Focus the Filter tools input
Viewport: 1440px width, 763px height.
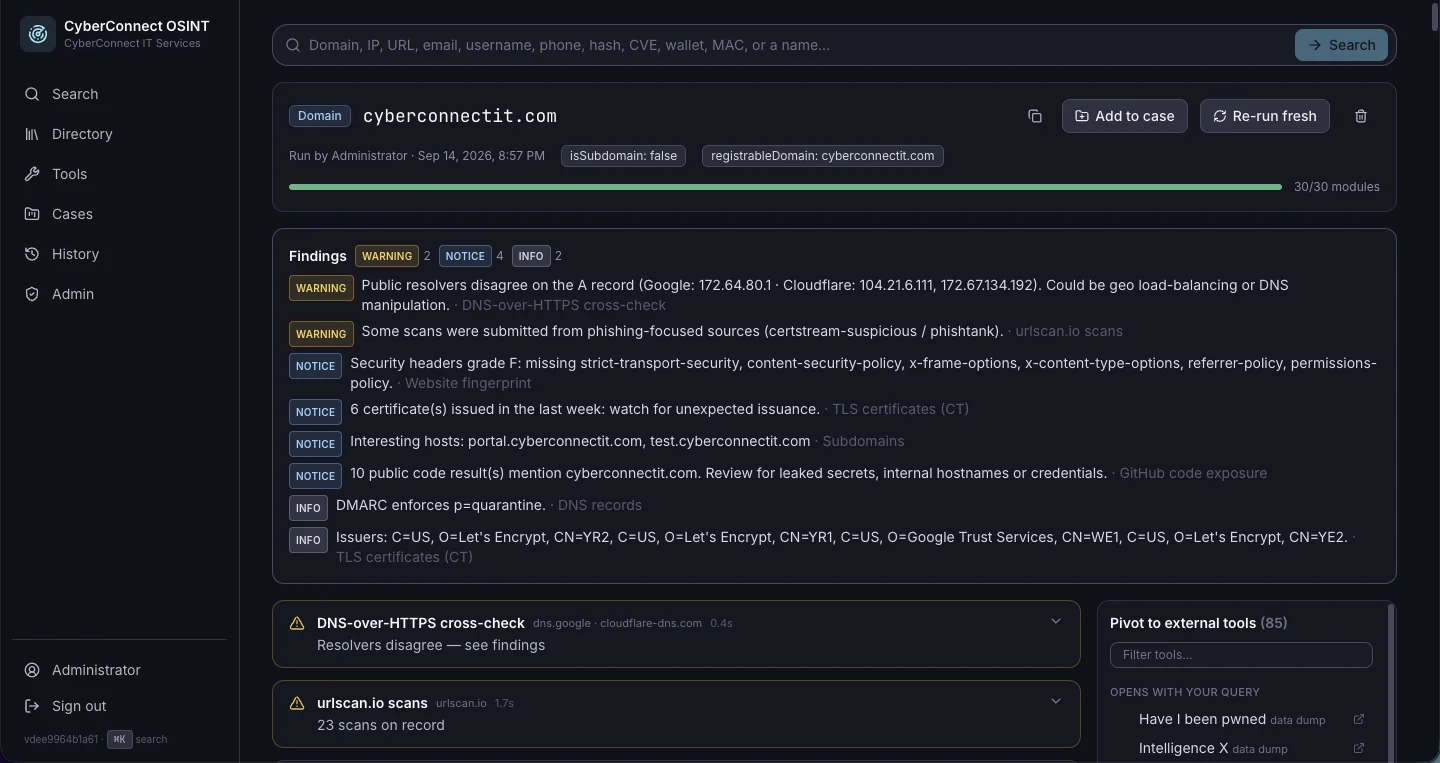[1241, 655]
